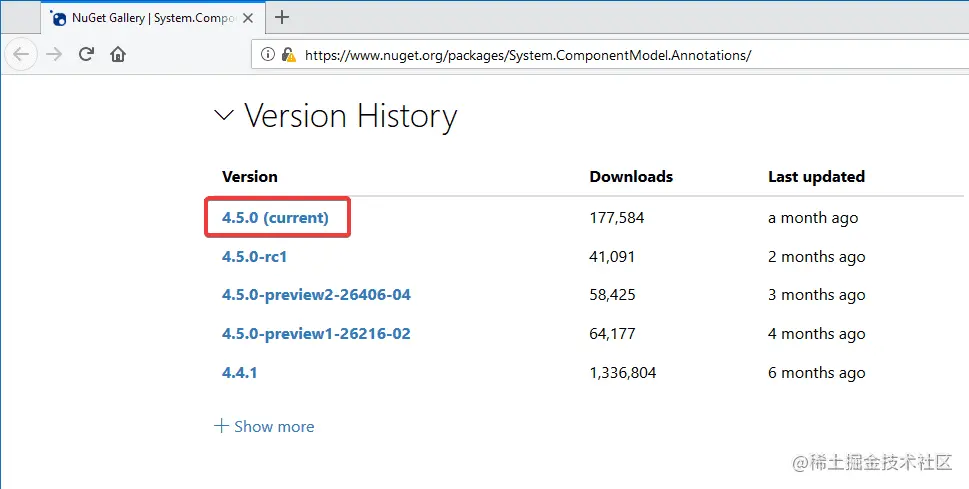Click the browser forward arrow button
This screenshot has width=969, height=489.
click(55, 54)
